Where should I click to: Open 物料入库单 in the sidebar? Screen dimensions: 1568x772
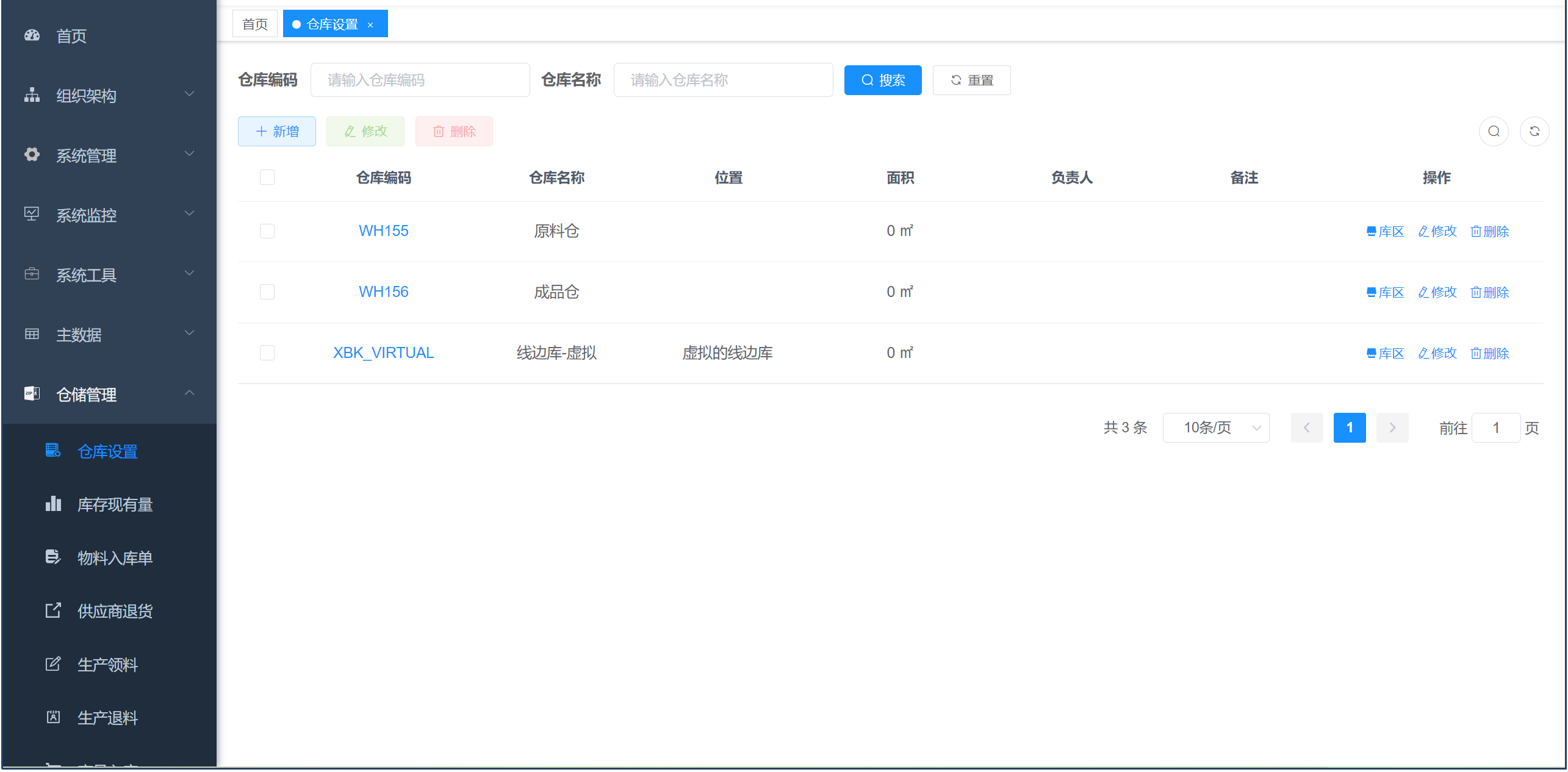point(115,558)
